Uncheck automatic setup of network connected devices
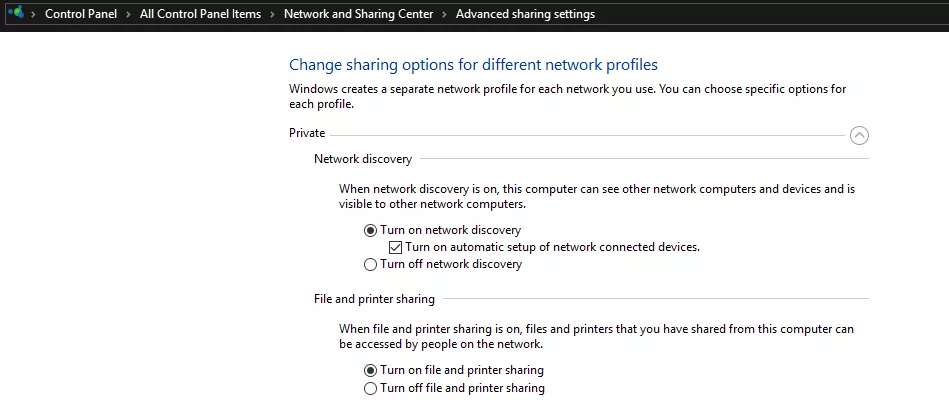The image size is (949, 413). (x=395, y=247)
